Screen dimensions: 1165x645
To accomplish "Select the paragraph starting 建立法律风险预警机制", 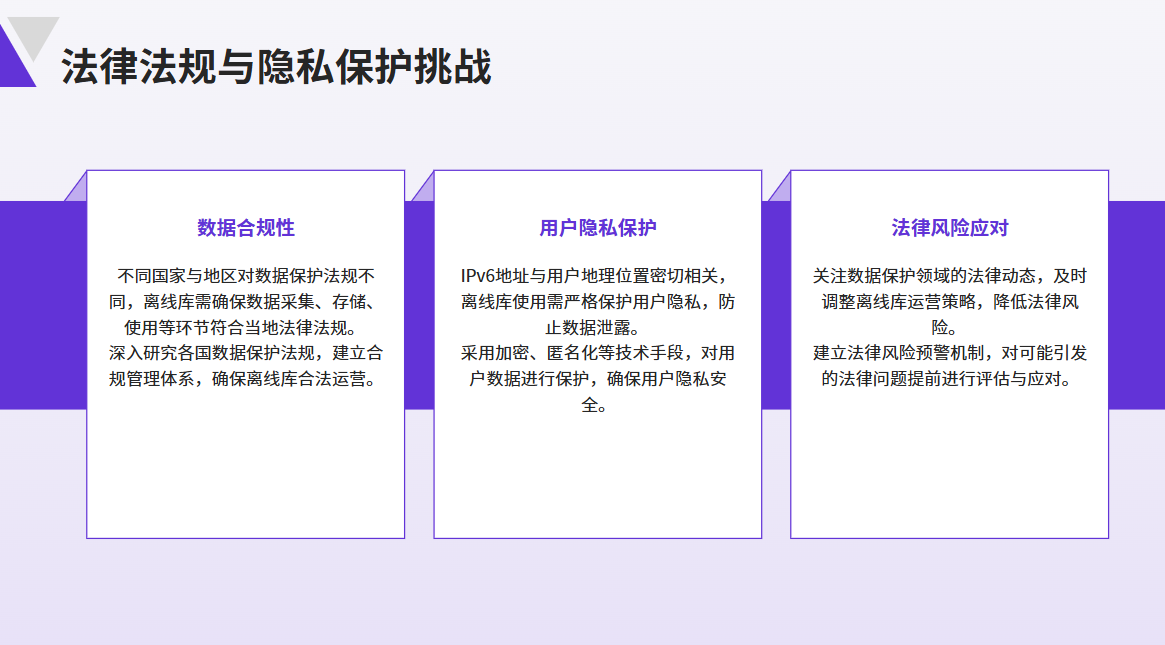I will (x=950, y=366).
